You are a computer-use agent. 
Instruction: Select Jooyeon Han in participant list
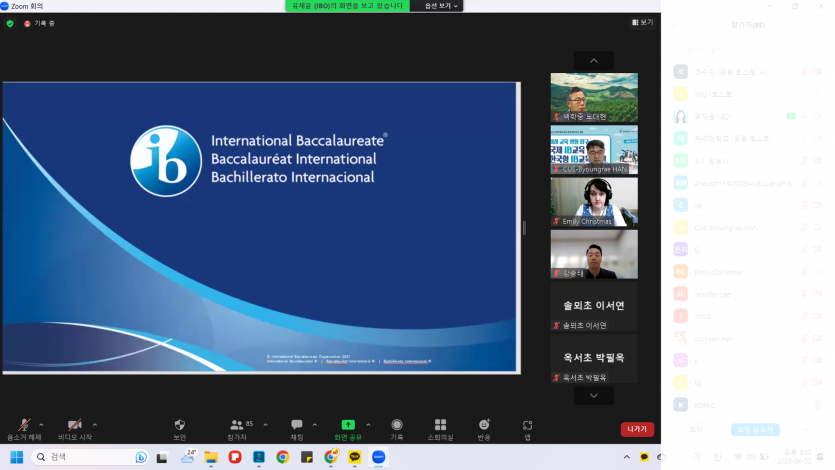(x=748, y=339)
